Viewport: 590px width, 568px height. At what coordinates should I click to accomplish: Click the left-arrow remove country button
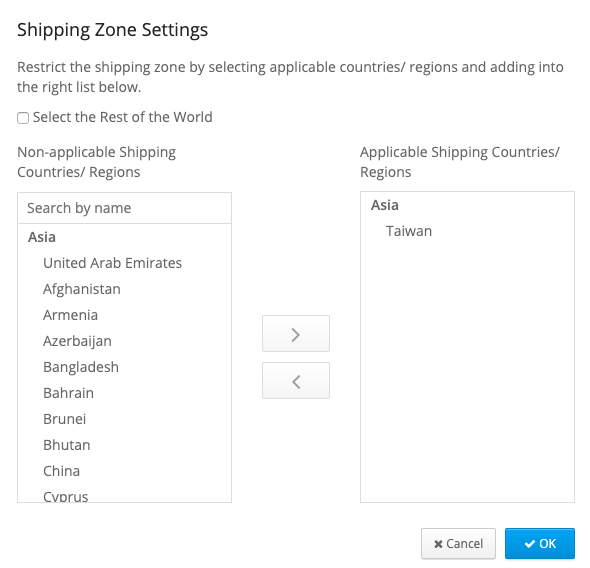296,381
